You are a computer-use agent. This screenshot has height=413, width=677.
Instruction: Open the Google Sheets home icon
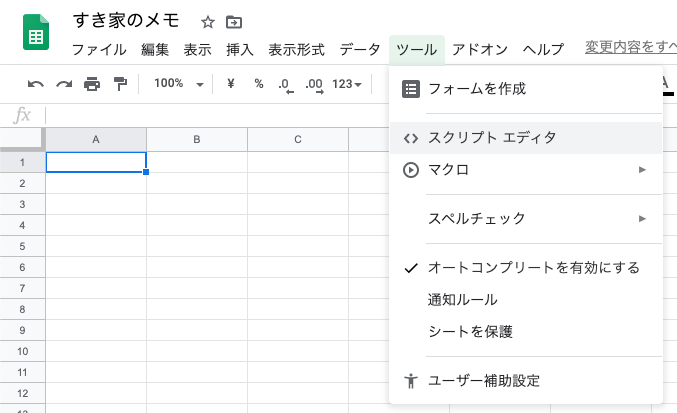[x=36, y=32]
